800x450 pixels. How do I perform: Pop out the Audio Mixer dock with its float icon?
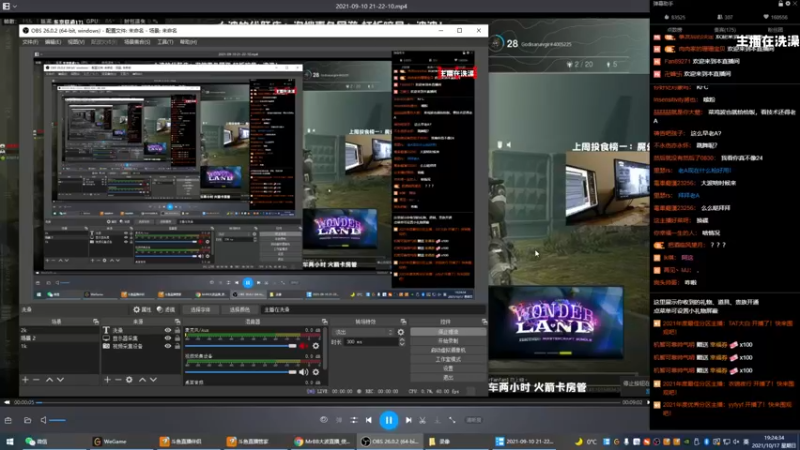[324, 321]
